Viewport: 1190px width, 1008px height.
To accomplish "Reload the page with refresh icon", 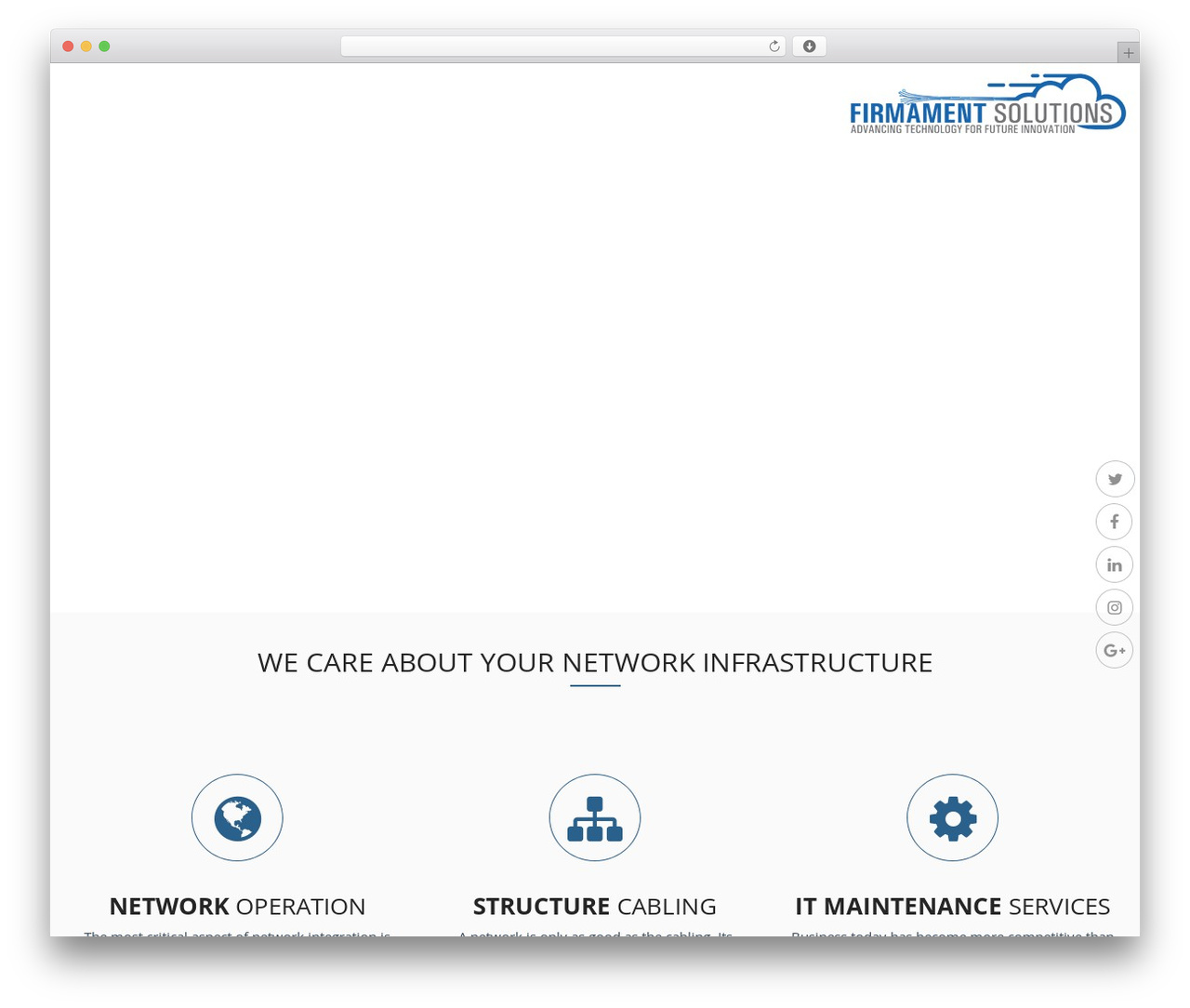I will coord(774,46).
